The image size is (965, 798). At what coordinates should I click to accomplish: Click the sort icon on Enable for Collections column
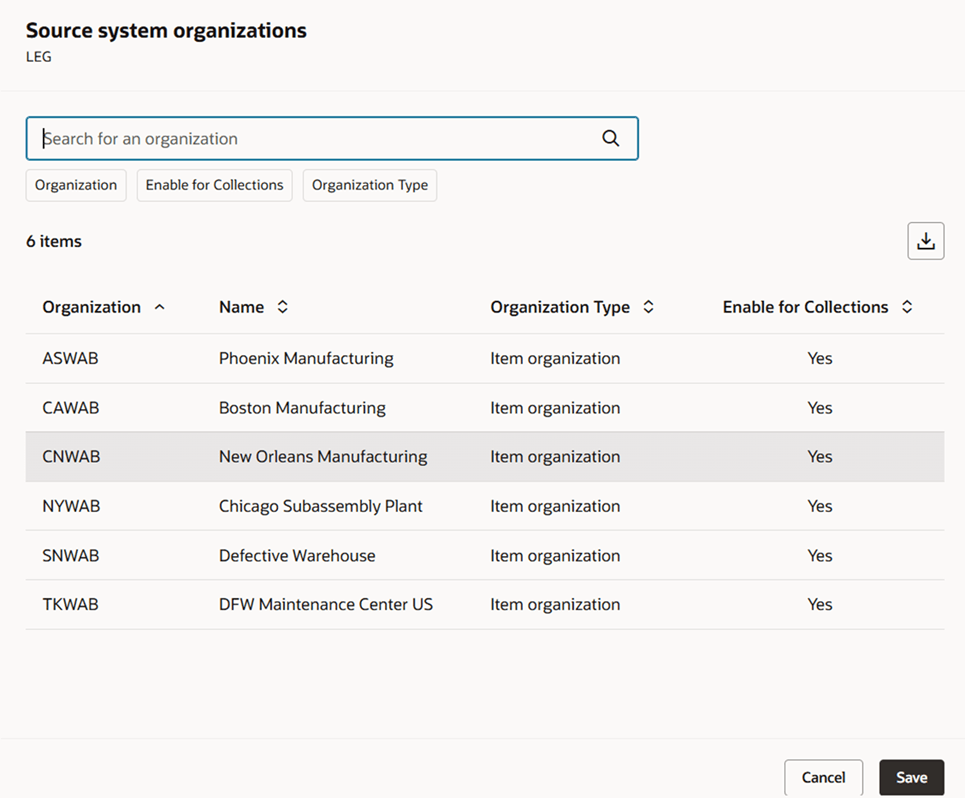(906, 307)
